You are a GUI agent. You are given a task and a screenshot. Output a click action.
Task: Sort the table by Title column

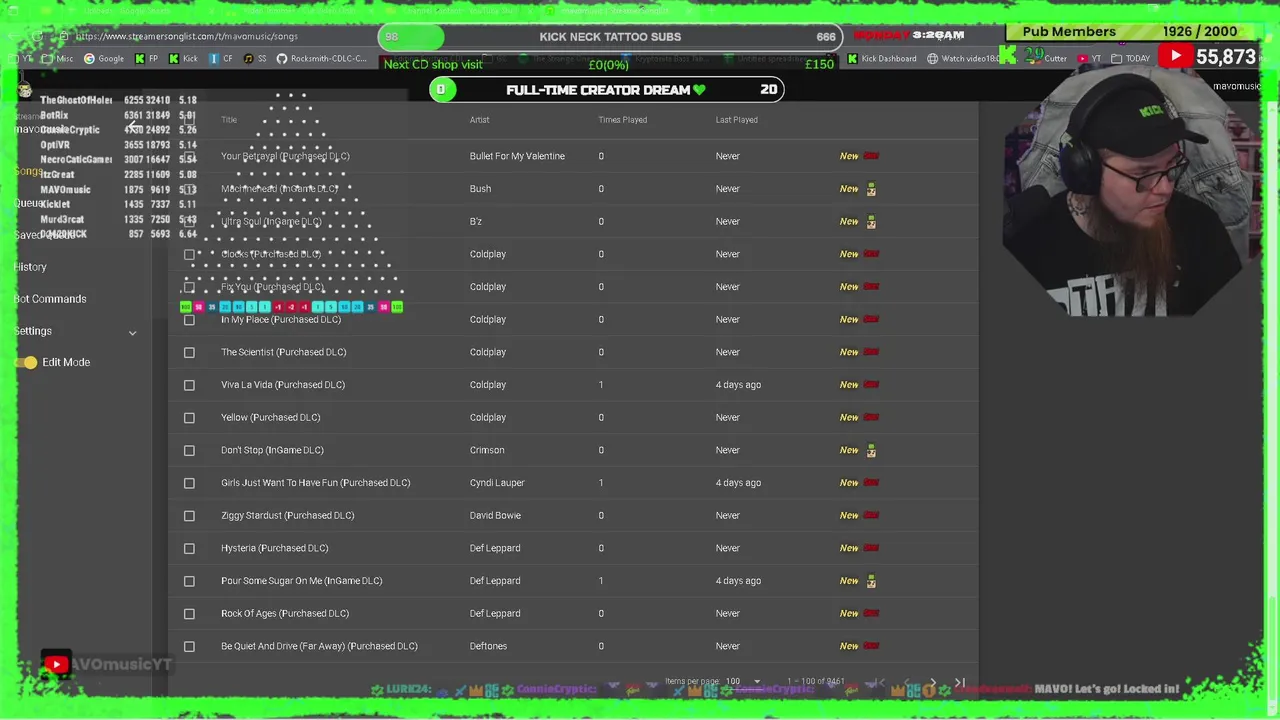(x=229, y=120)
